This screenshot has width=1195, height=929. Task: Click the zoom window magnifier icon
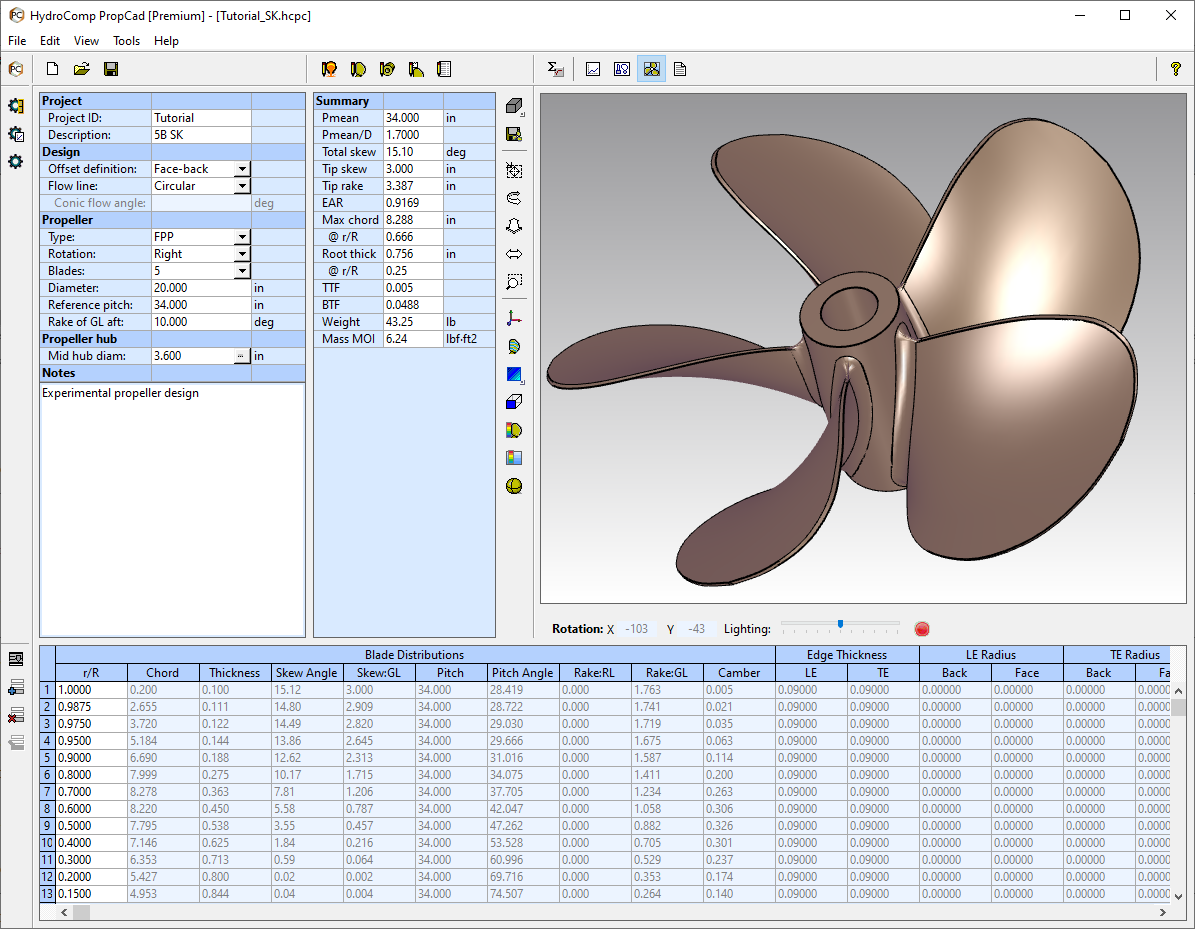[x=514, y=282]
